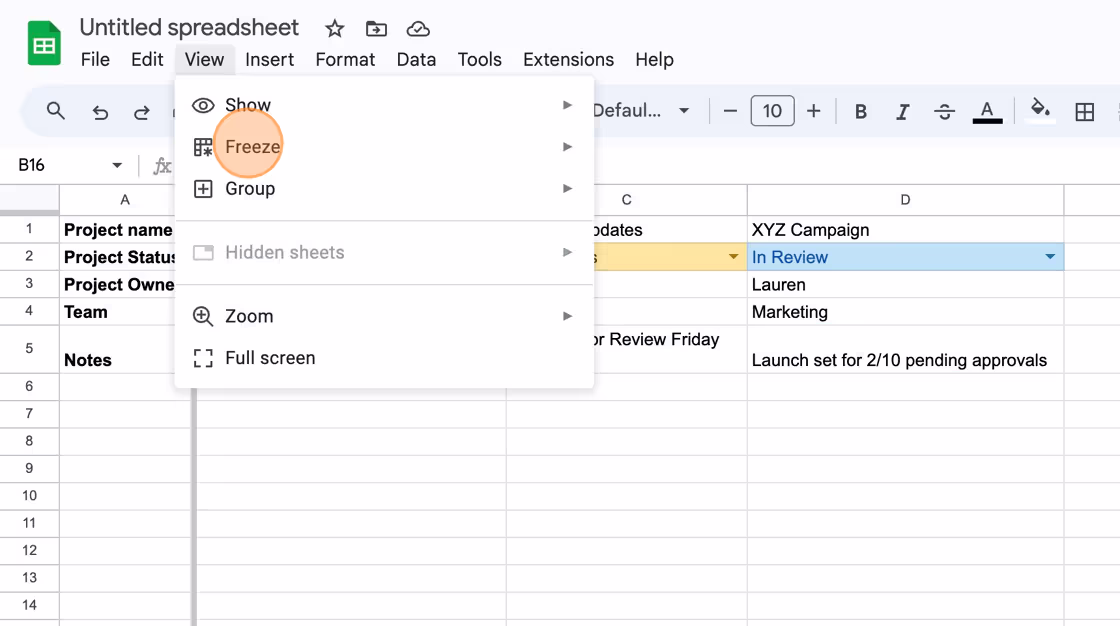Select row 14 header
The width and height of the screenshot is (1120, 626).
coord(29,605)
